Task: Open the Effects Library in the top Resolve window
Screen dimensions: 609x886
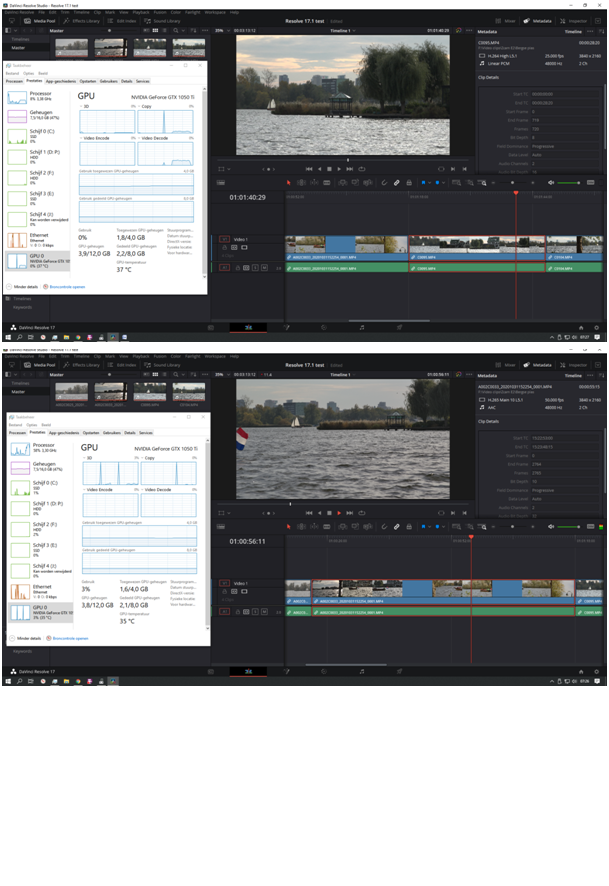Action: click(x=81, y=21)
